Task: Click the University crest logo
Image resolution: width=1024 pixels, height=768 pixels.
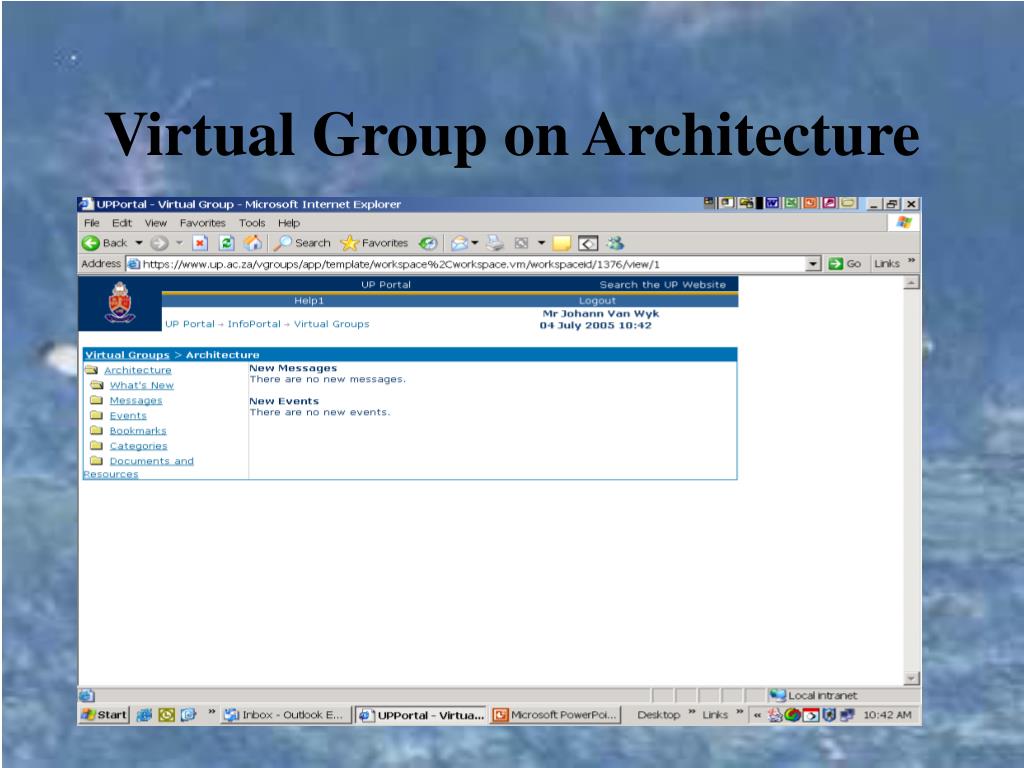Action: point(120,302)
